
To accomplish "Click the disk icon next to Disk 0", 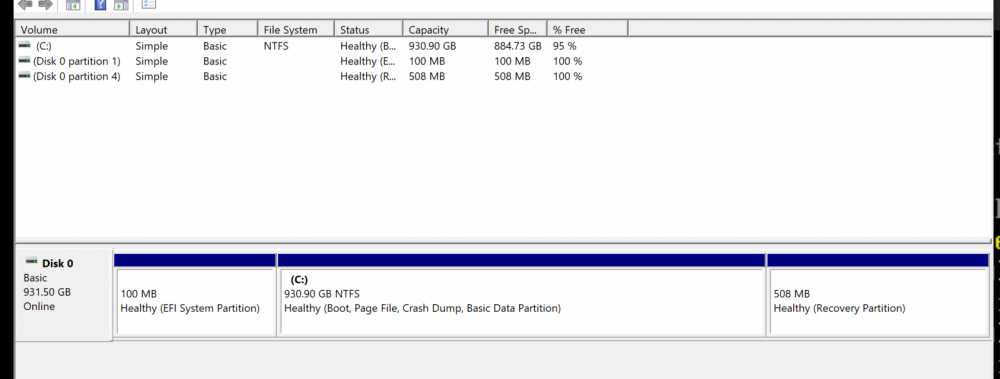I will click(x=31, y=262).
